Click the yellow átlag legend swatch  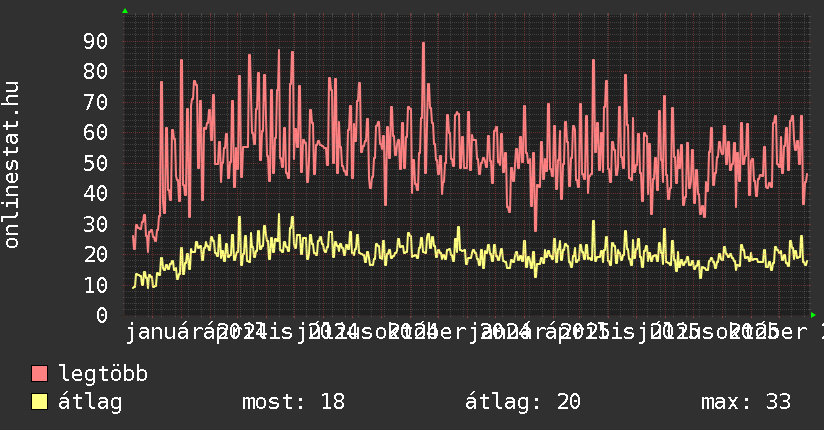pyautogui.click(x=40, y=402)
